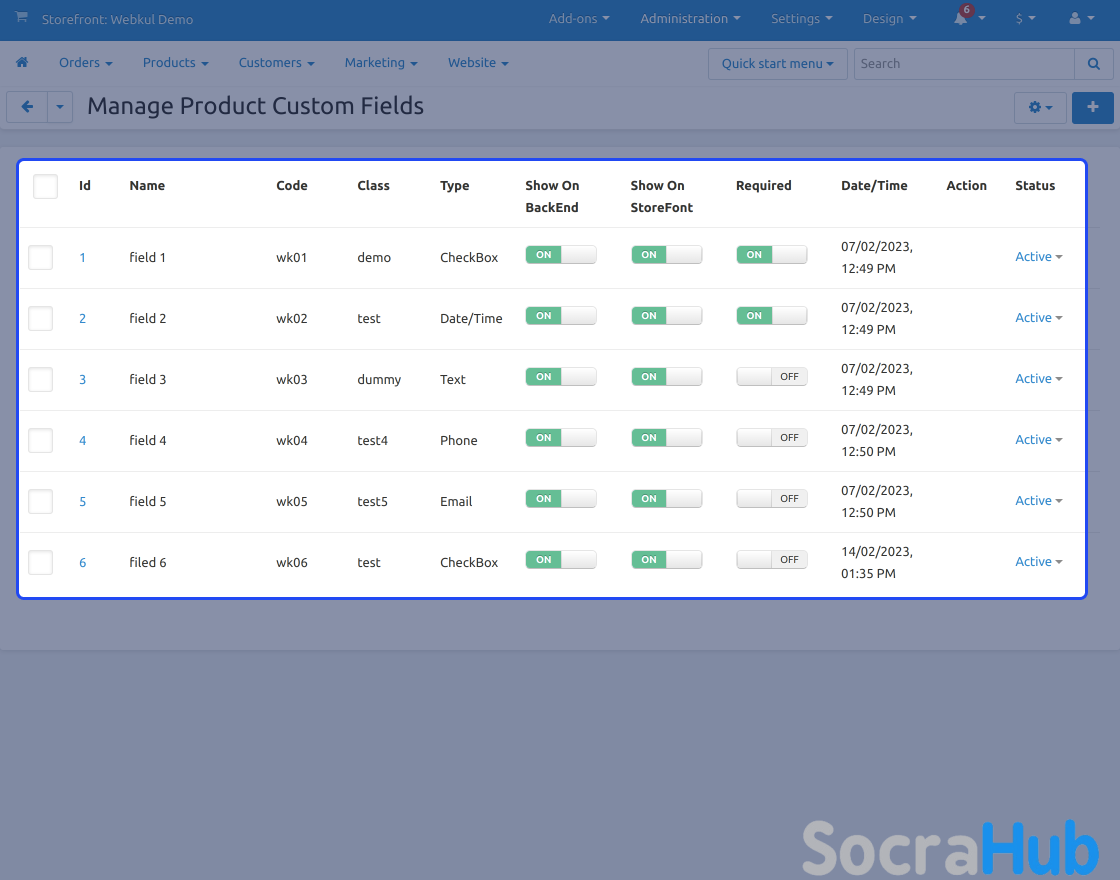
Task: Open the Design menu
Action: [889, 19]
